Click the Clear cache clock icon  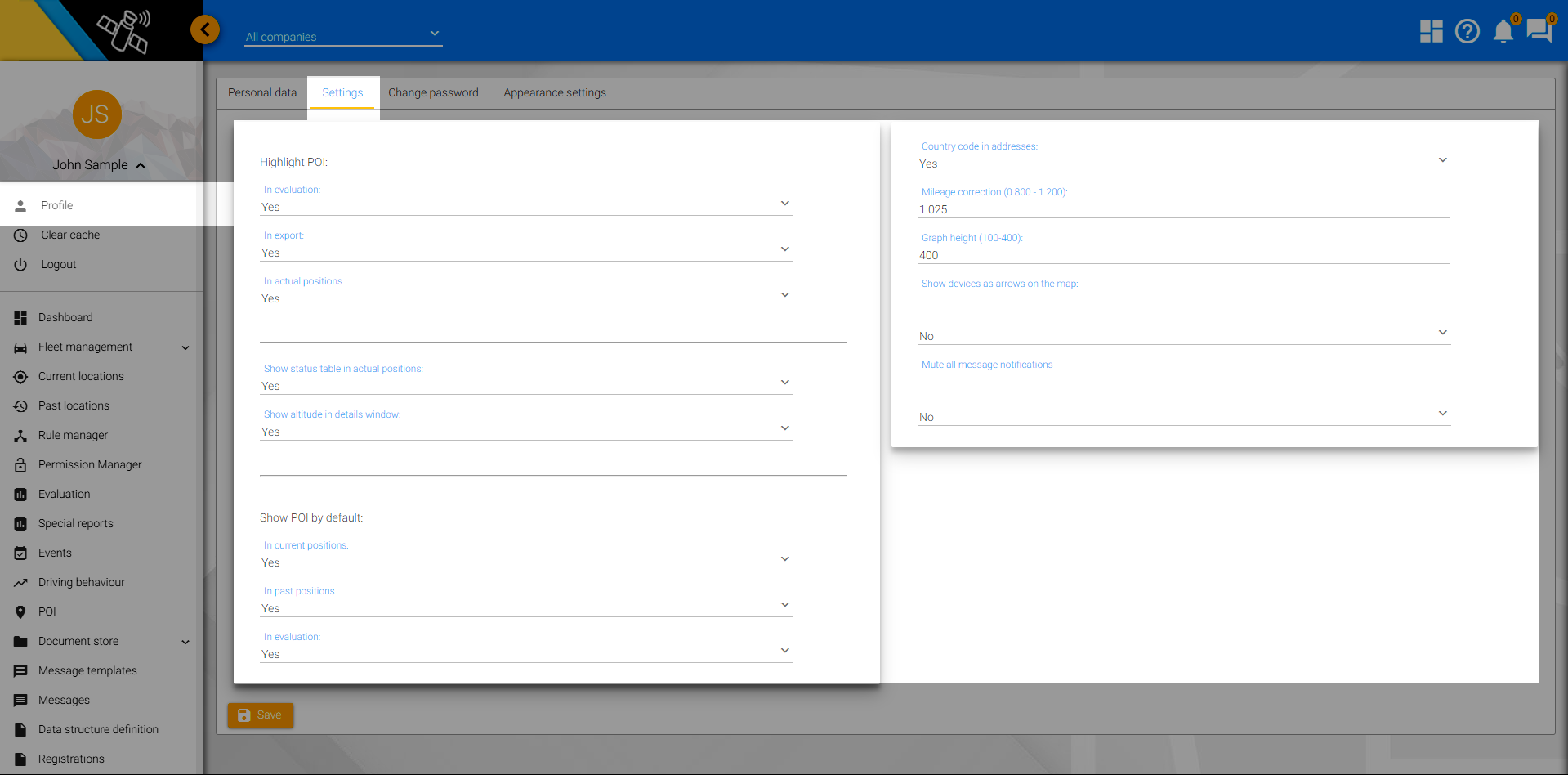tap(20, 235)
